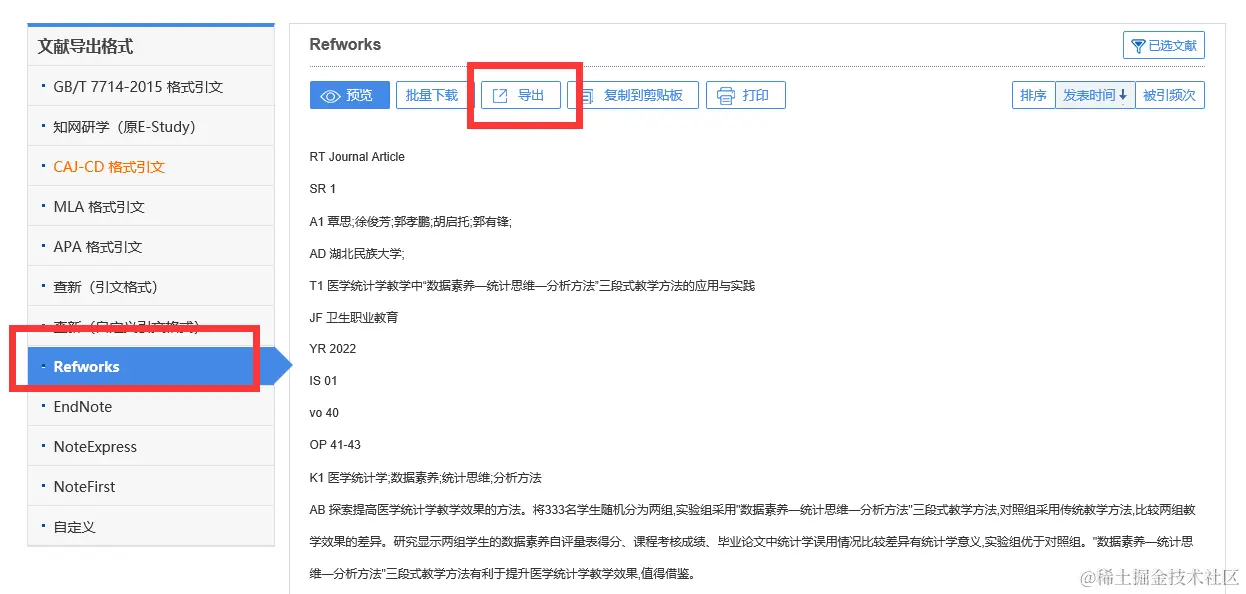Click 复制到剪贴板 button text
Viewport: 1246px width, 594px height.
click(x=644, y=96)
